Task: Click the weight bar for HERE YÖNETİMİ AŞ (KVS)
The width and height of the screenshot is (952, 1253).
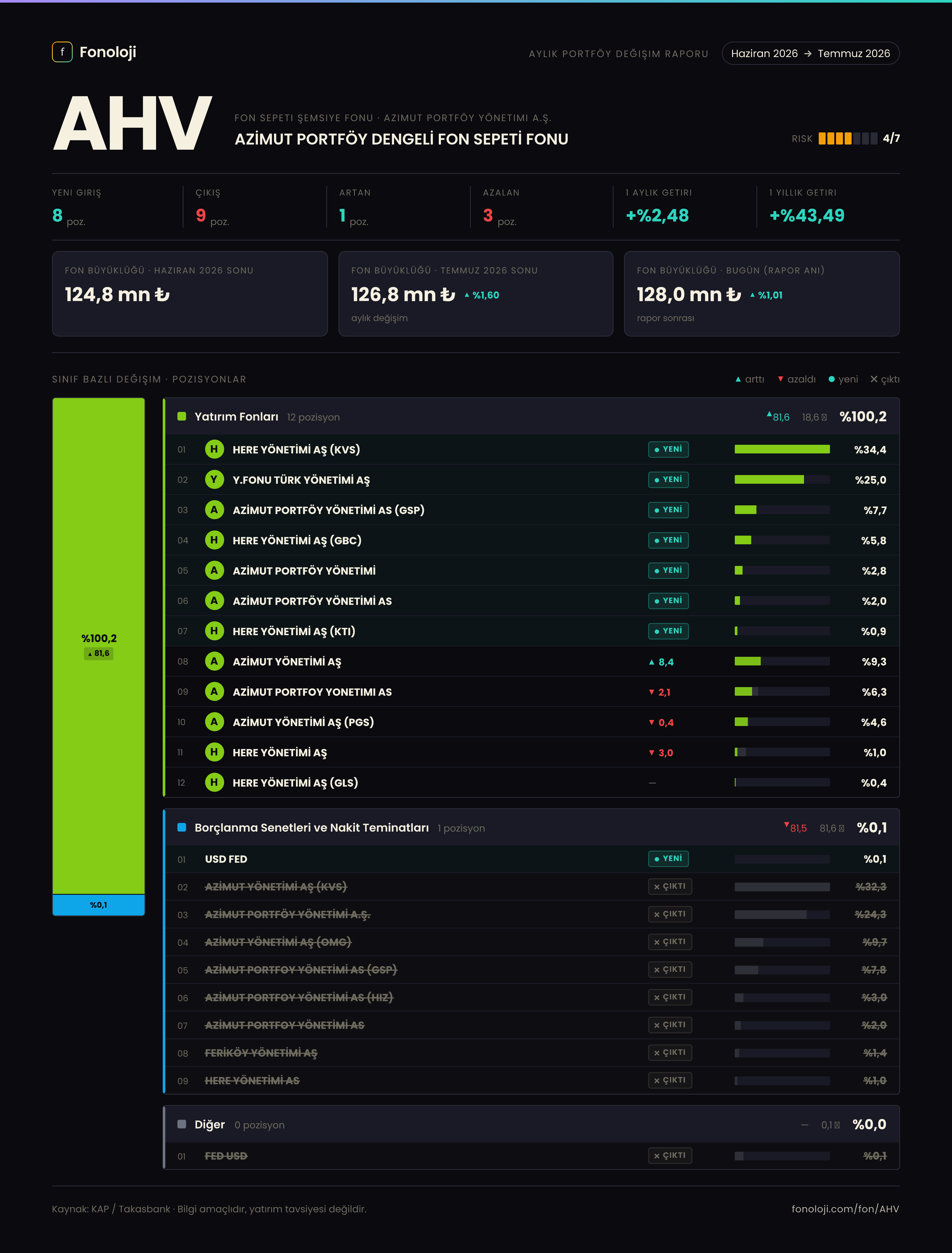Action: tap(782, 449)
